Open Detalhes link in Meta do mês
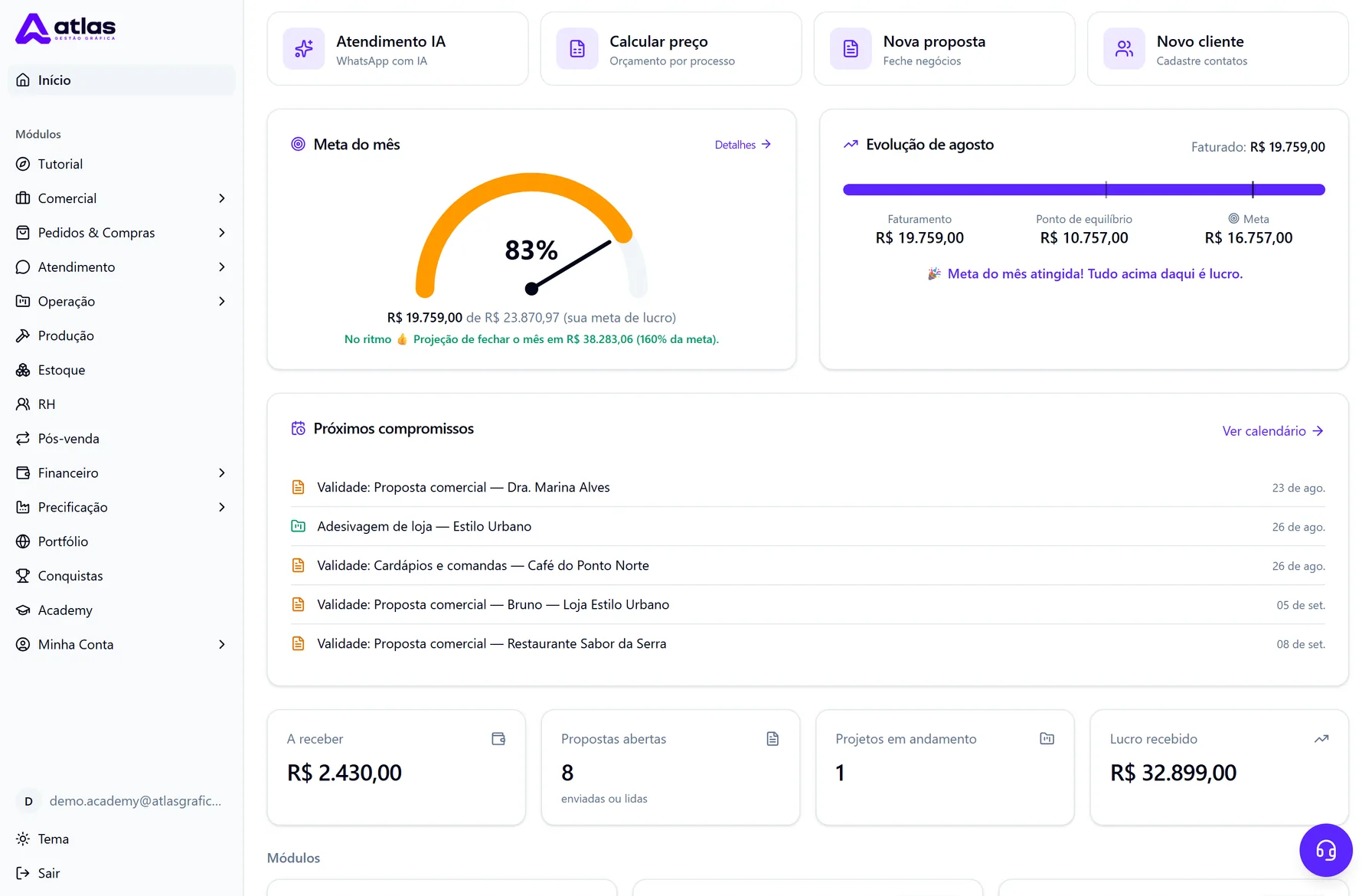The height and width of the screenshot is (896, 1372). (743, 145)
